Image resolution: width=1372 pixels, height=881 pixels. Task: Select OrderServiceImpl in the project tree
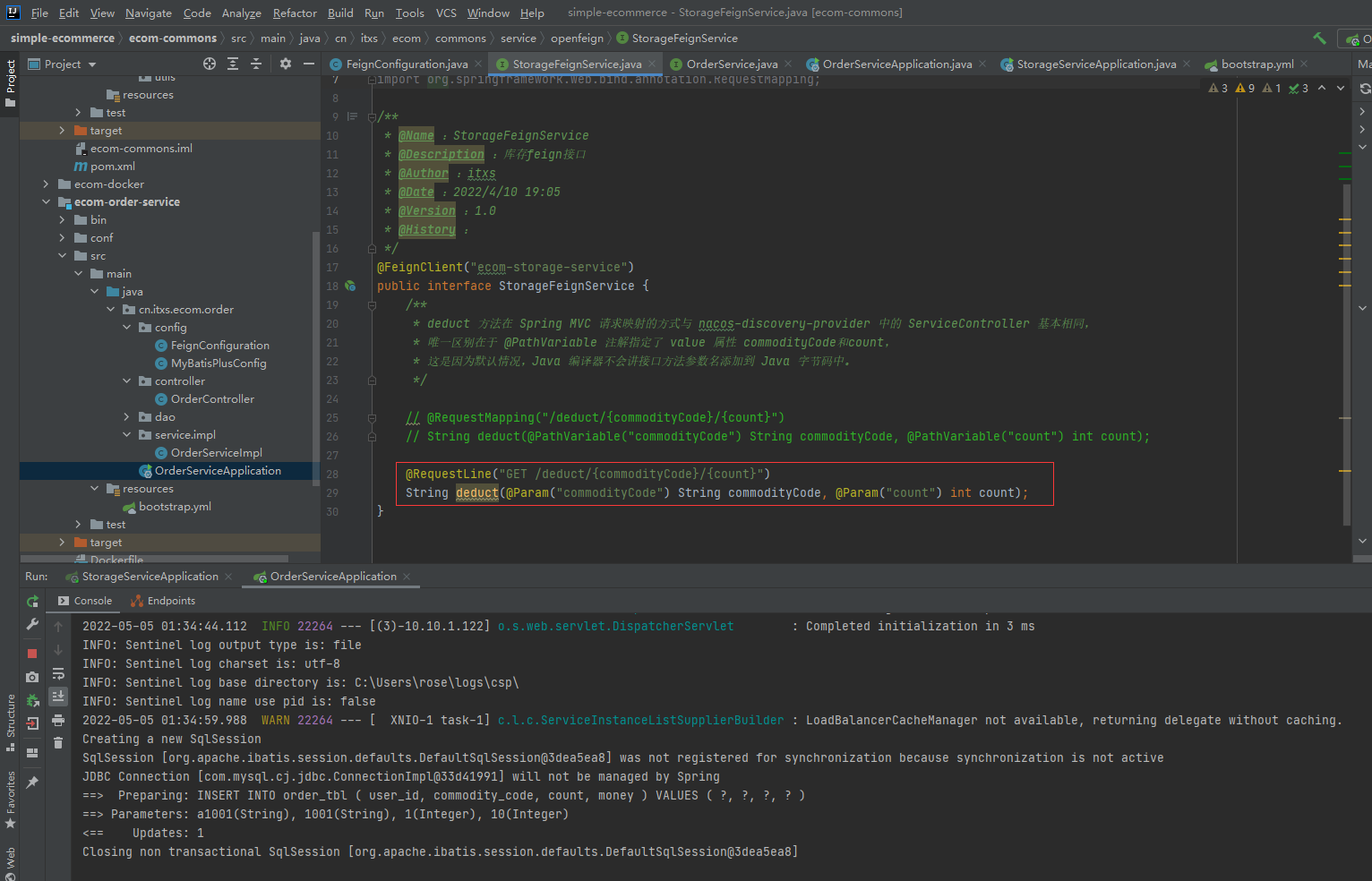click(217, 453)
